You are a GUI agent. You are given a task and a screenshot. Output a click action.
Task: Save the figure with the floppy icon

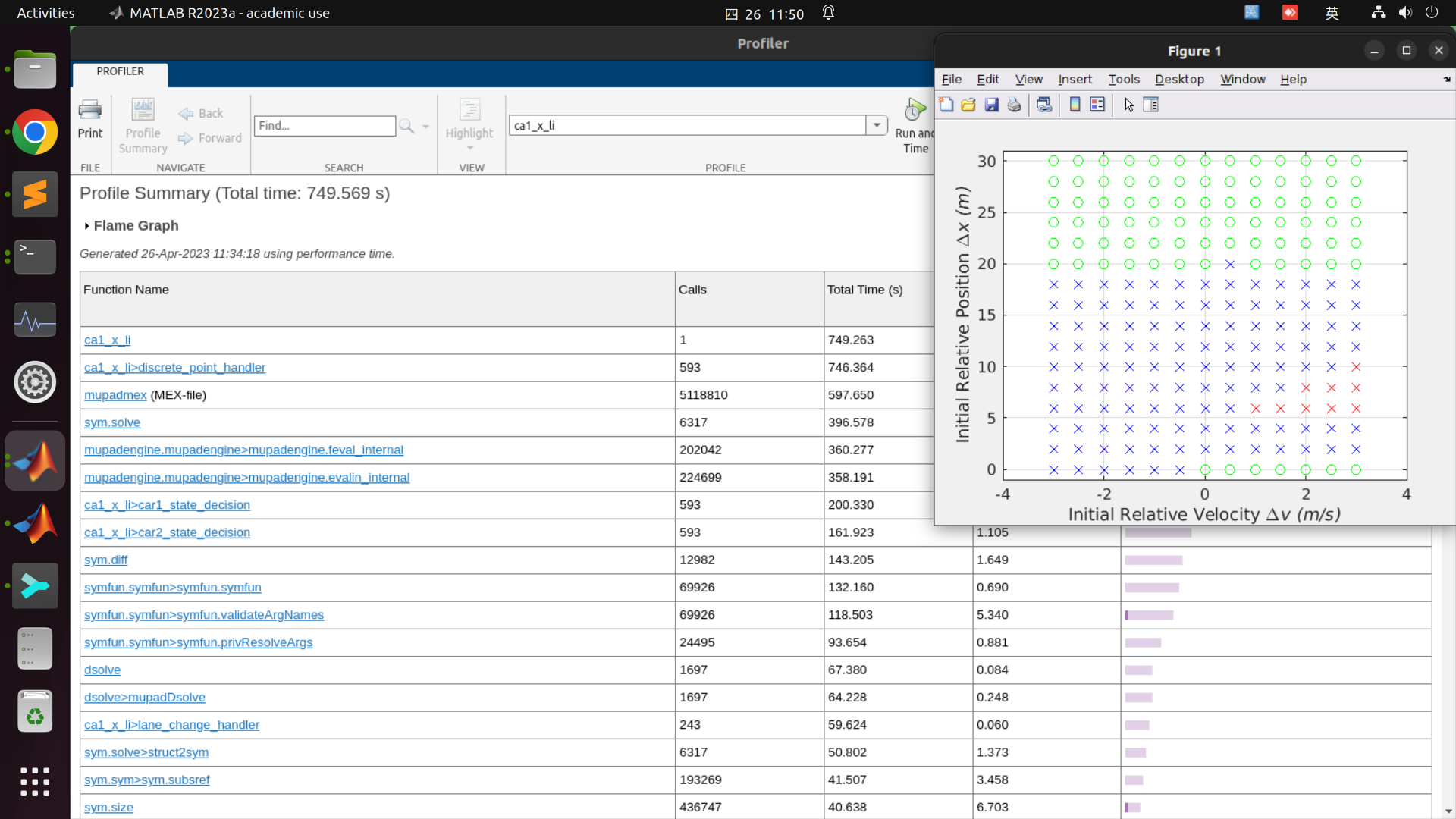991,105
